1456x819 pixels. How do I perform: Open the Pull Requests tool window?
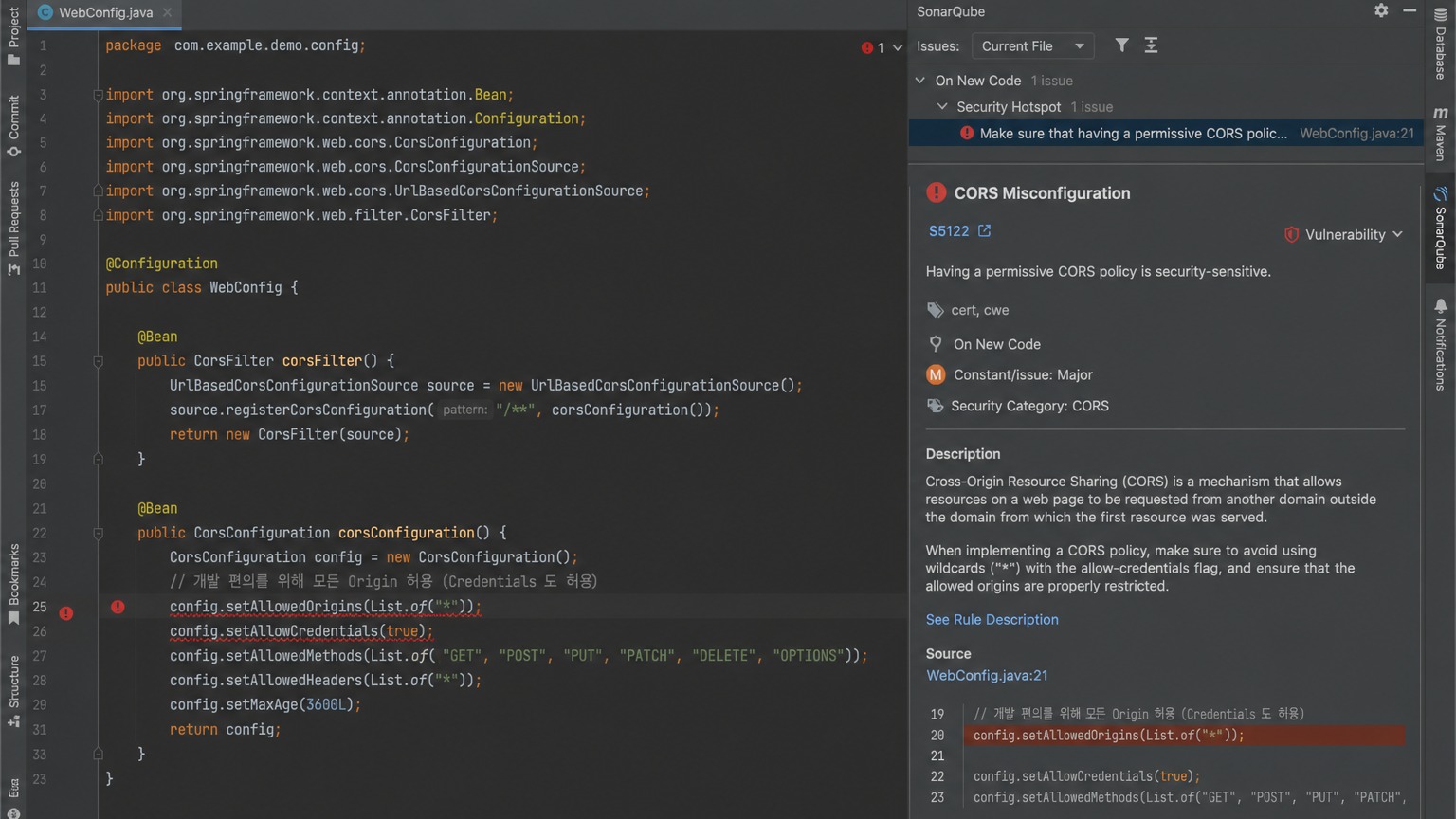point(13,228)
